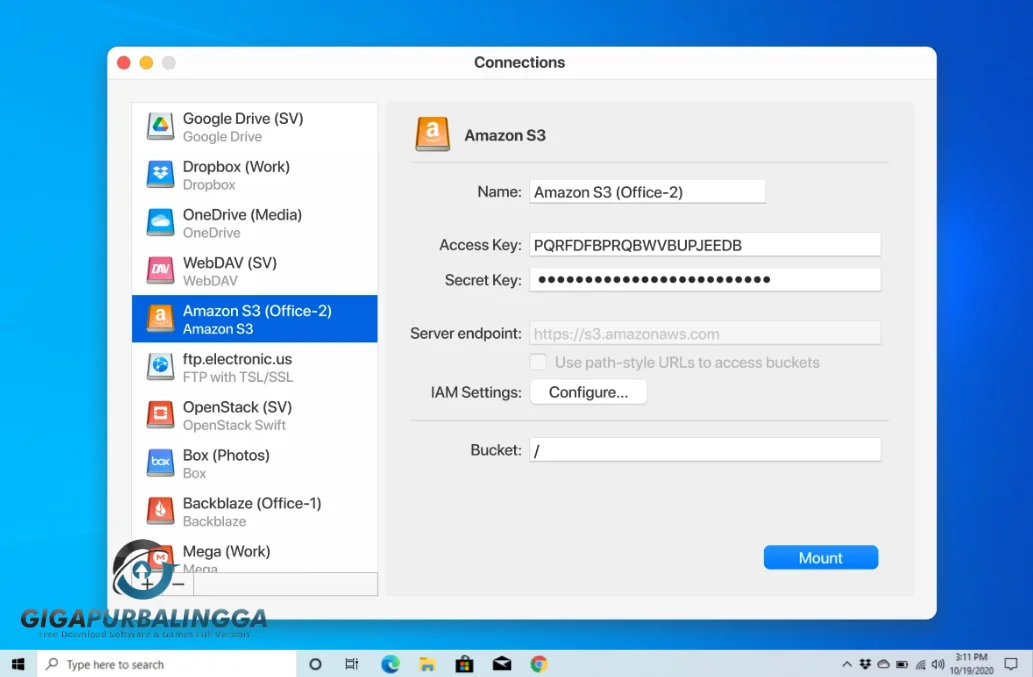Focus the Access Key field
Image resolution: width=1033 pixels, height=677 pixels.
click(704, 245)
